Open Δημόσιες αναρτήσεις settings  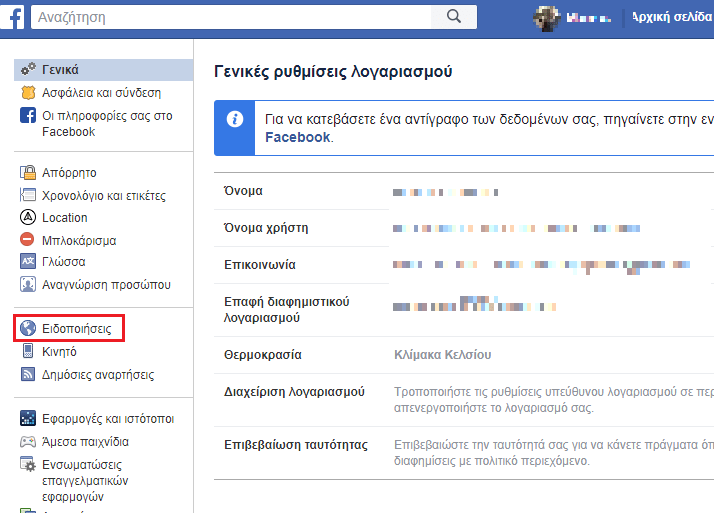98,375
